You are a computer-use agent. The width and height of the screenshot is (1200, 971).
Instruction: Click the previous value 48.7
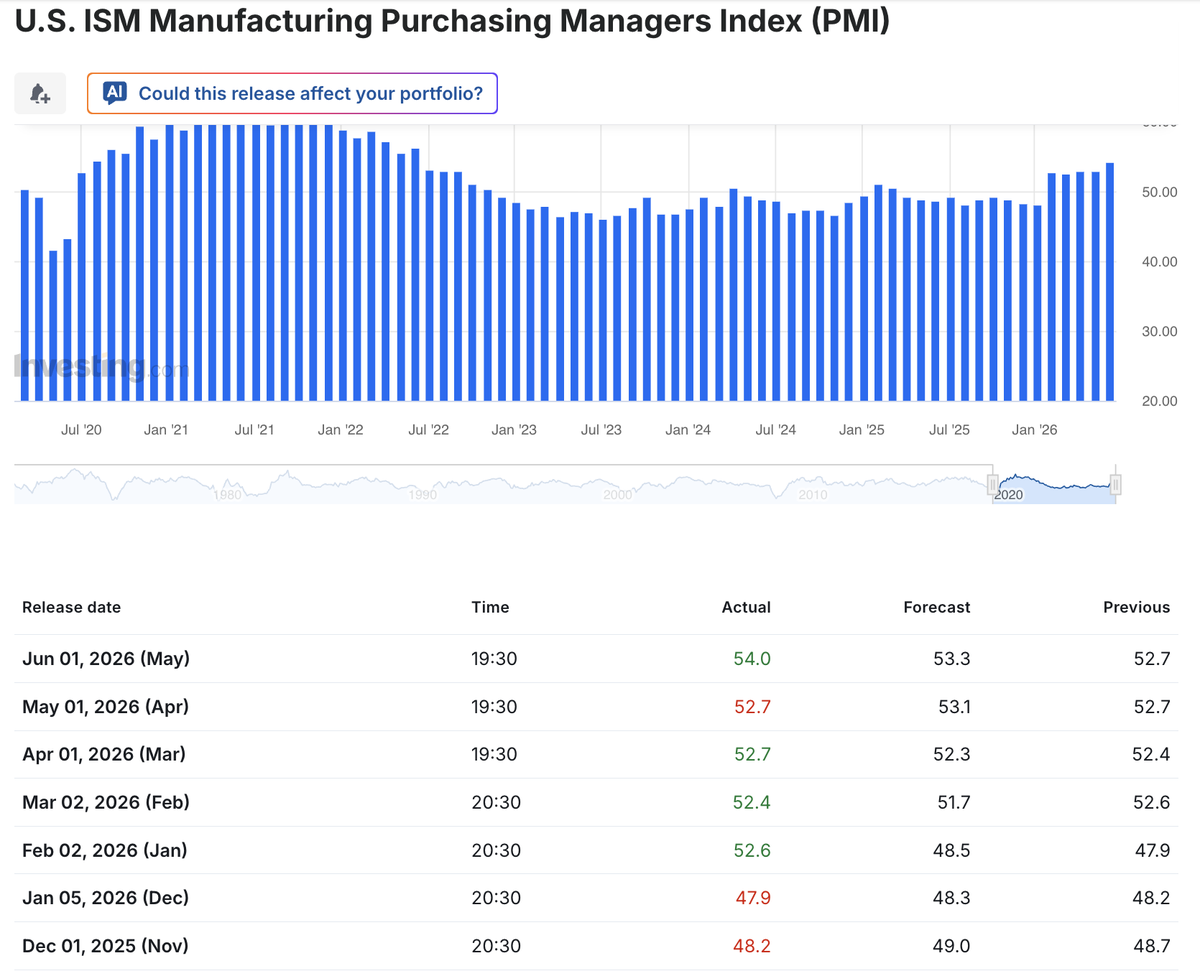(1151, 946)
